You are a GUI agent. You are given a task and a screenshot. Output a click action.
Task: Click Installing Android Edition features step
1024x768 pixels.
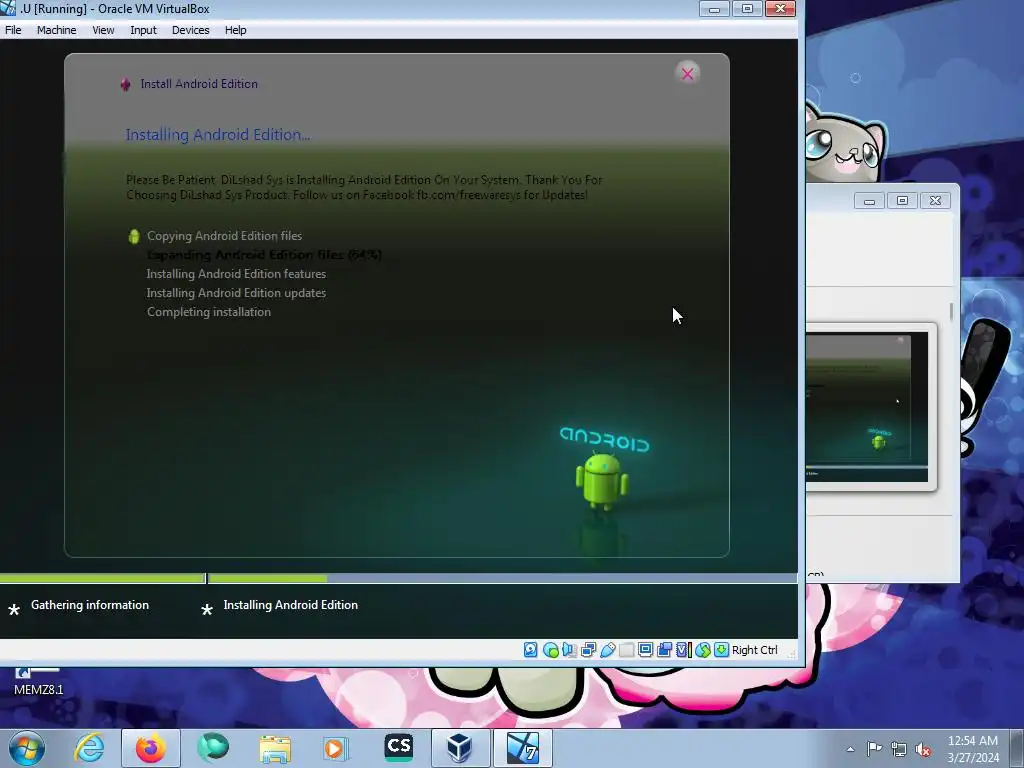236,274
